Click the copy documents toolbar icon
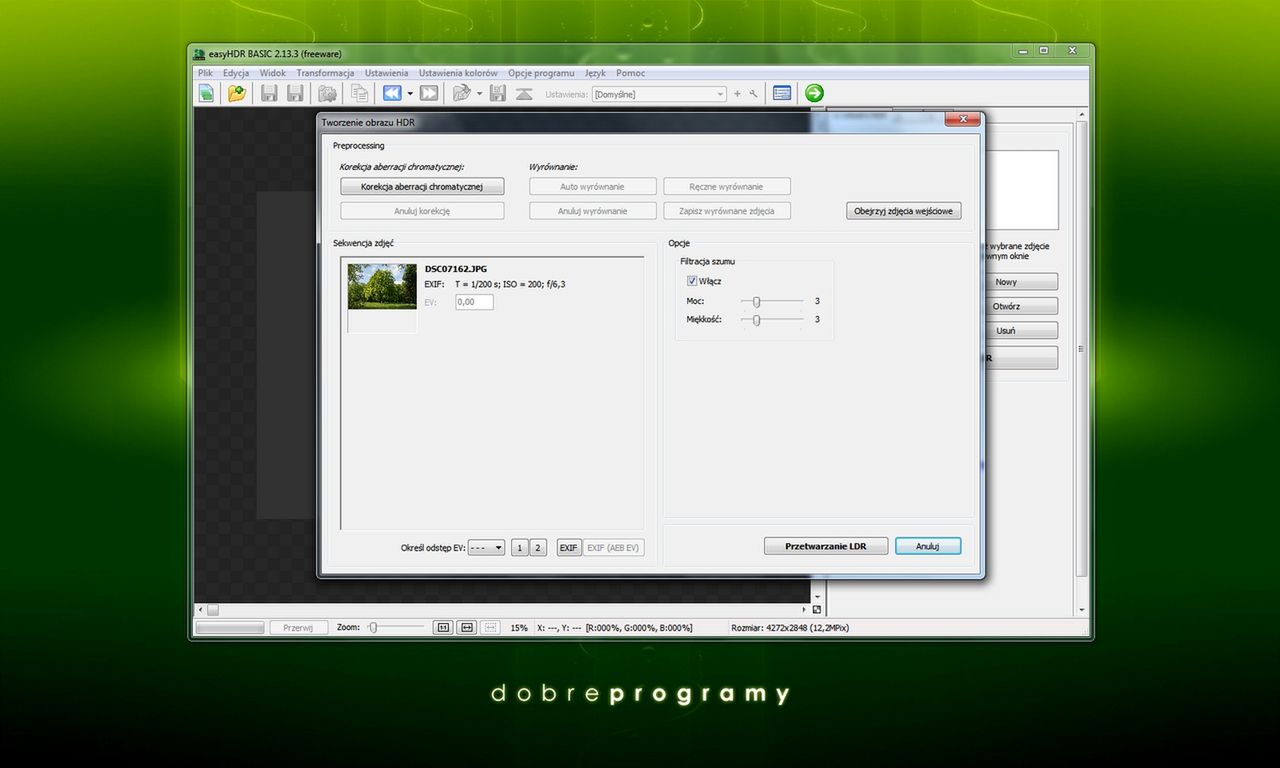Viewport: 1280px width, 768px height. 359,93
